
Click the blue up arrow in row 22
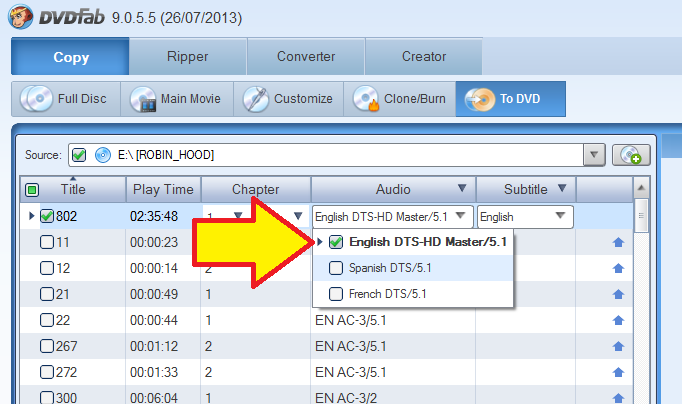[x=618, y=321]
